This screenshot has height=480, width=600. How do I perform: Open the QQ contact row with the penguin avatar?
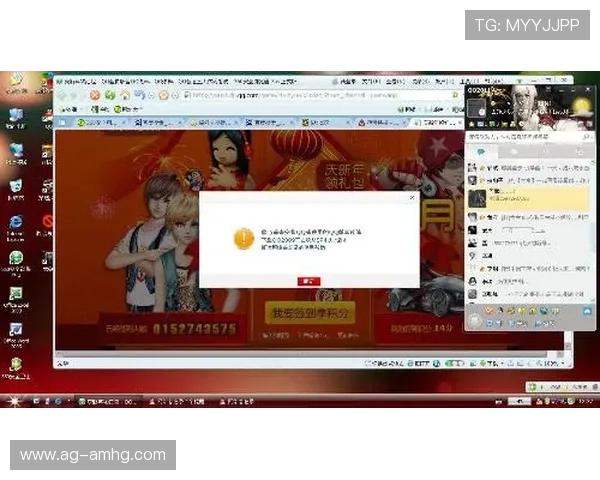528,281
